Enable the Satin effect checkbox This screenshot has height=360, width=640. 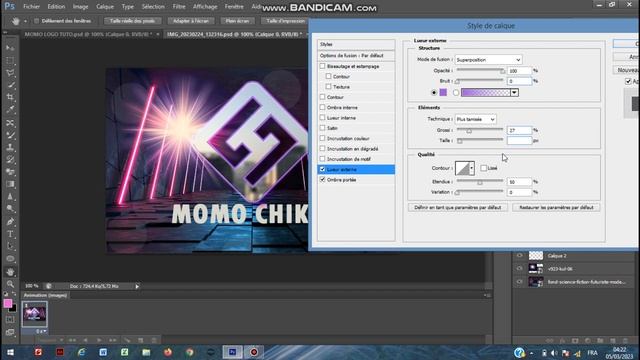[x=322, y=128]
